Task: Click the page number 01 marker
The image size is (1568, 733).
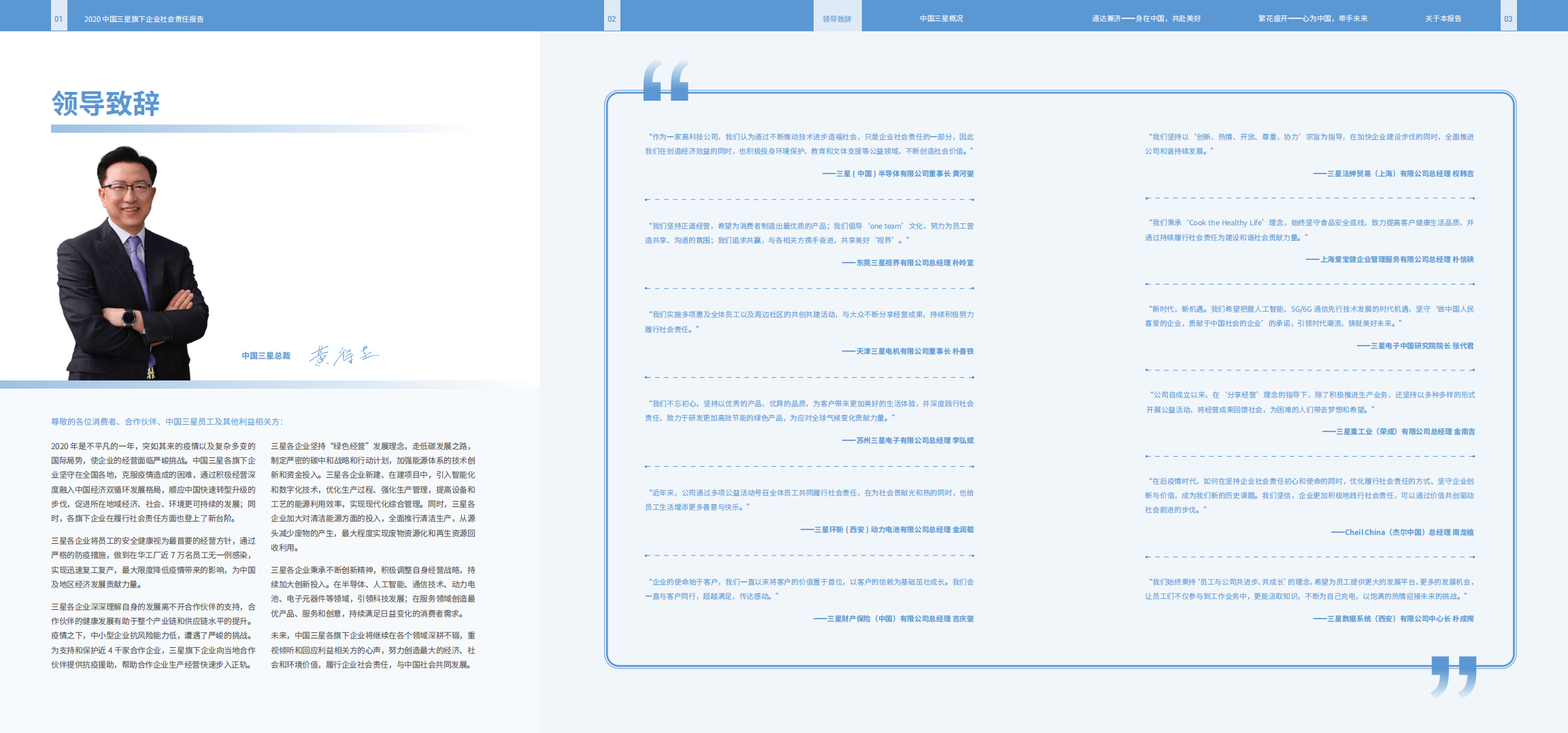Action: [59, 19]
